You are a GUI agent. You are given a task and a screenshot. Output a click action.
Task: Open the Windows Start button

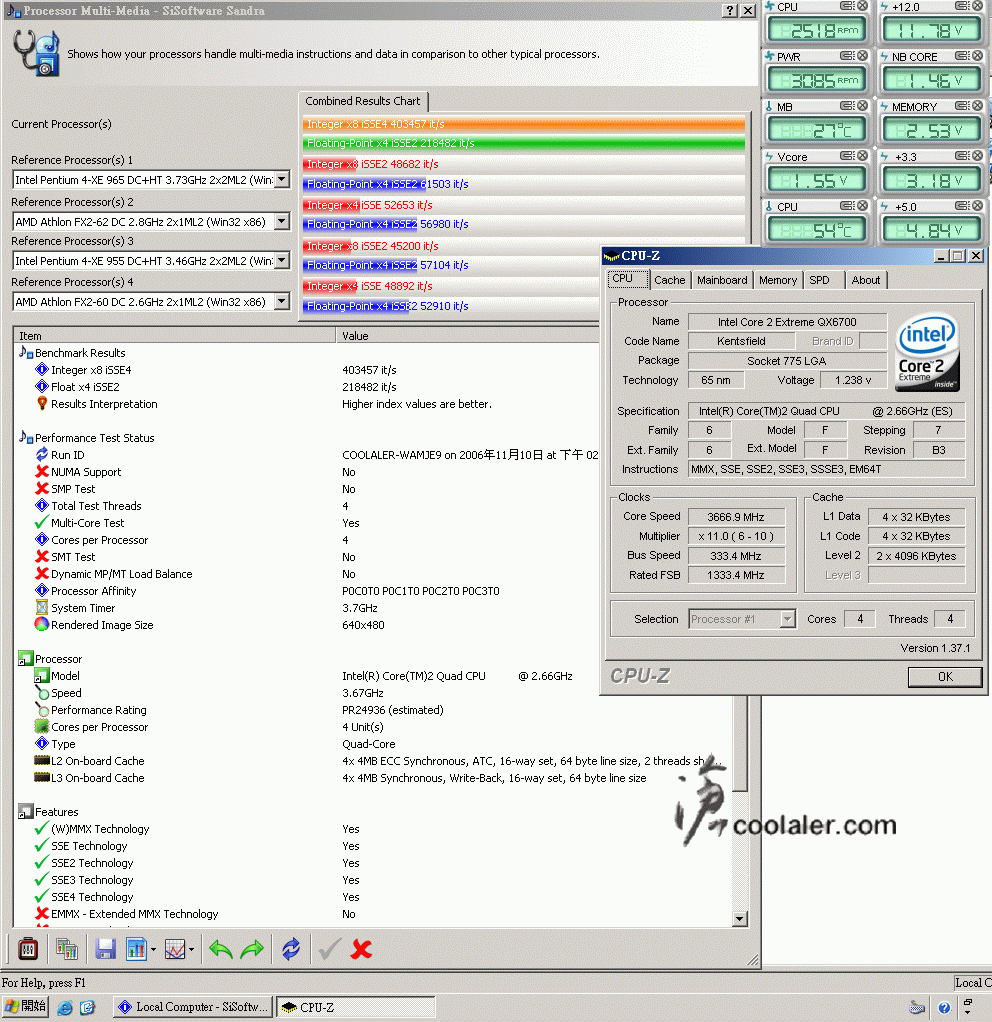(25, 1007)
